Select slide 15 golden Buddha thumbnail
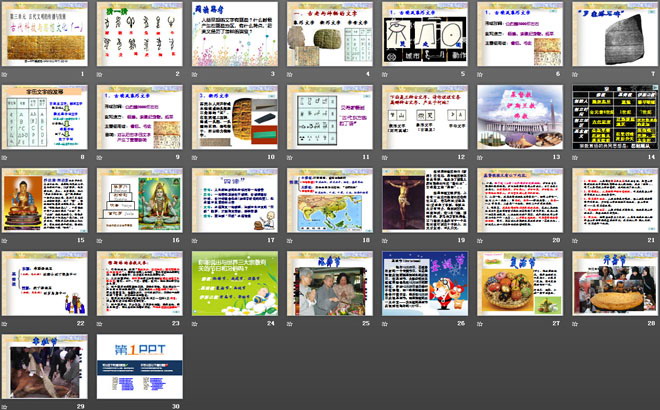The height and width of the screenshot is (410, 660). point(45,201)
